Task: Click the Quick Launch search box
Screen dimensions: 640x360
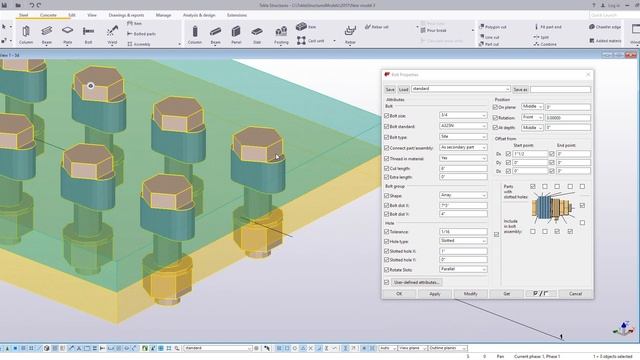Action: (x=613, y=15)
